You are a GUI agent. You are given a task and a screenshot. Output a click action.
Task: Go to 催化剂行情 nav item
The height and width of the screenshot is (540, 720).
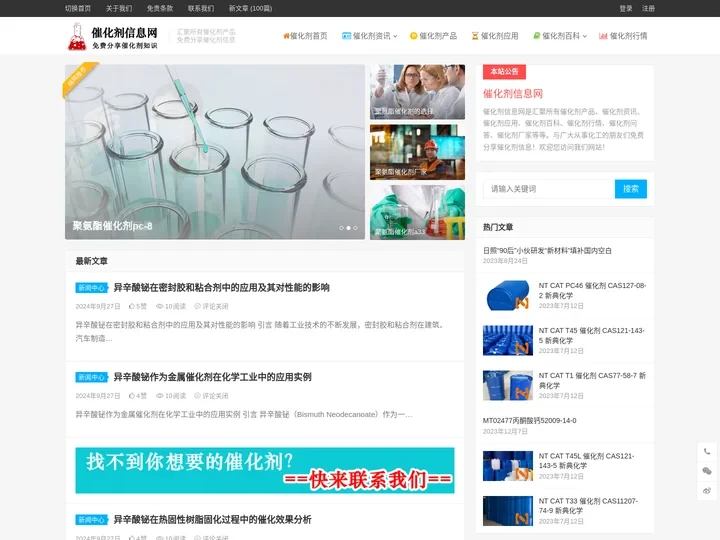pos(623,36)
